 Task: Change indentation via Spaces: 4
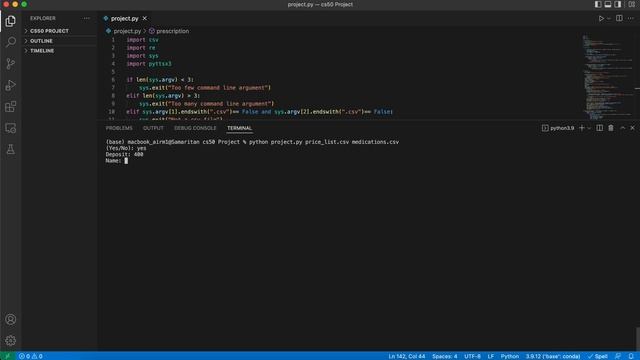444,356
